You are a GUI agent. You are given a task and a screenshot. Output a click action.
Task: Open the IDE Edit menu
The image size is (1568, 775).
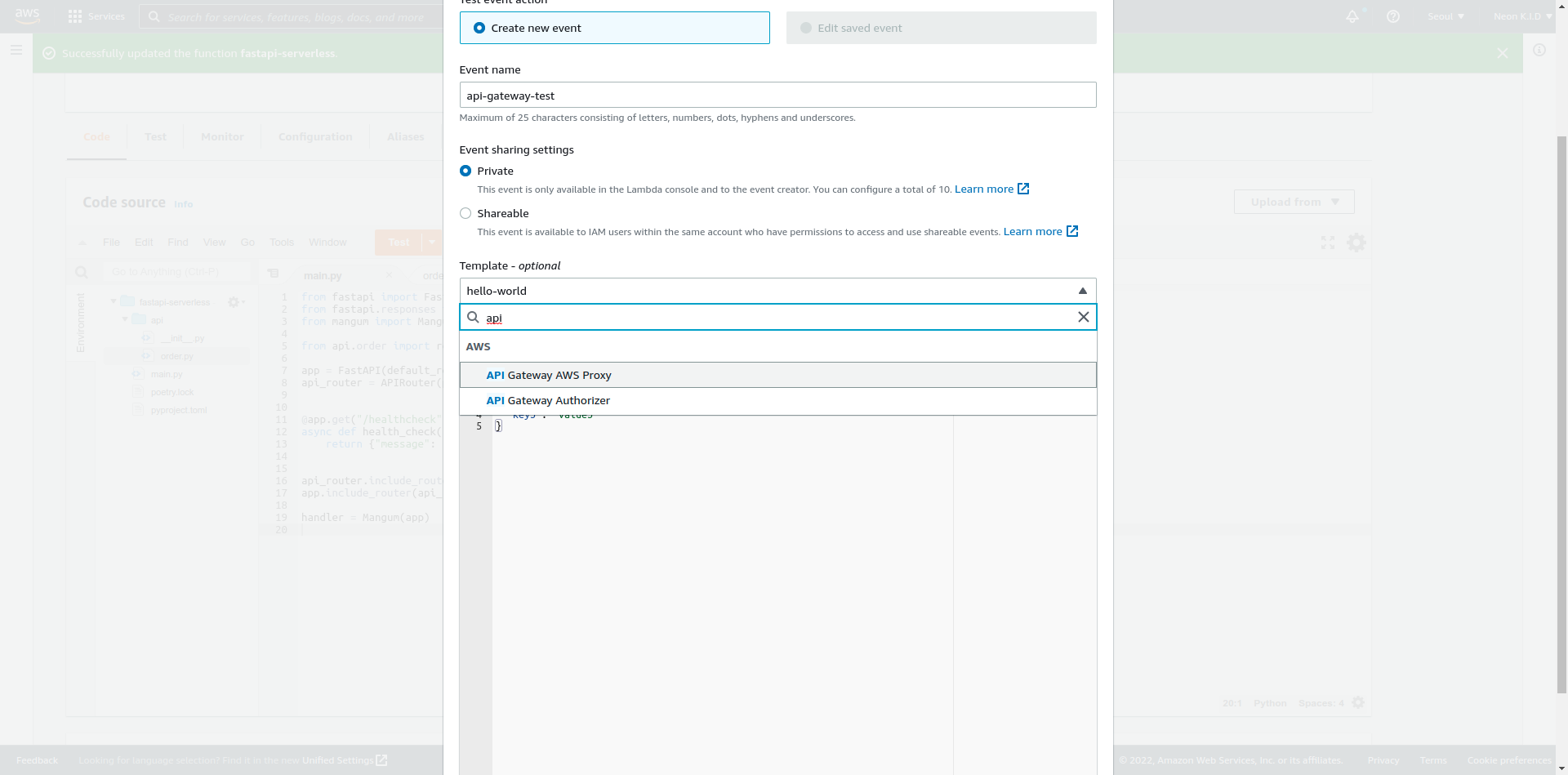[144, 243]
